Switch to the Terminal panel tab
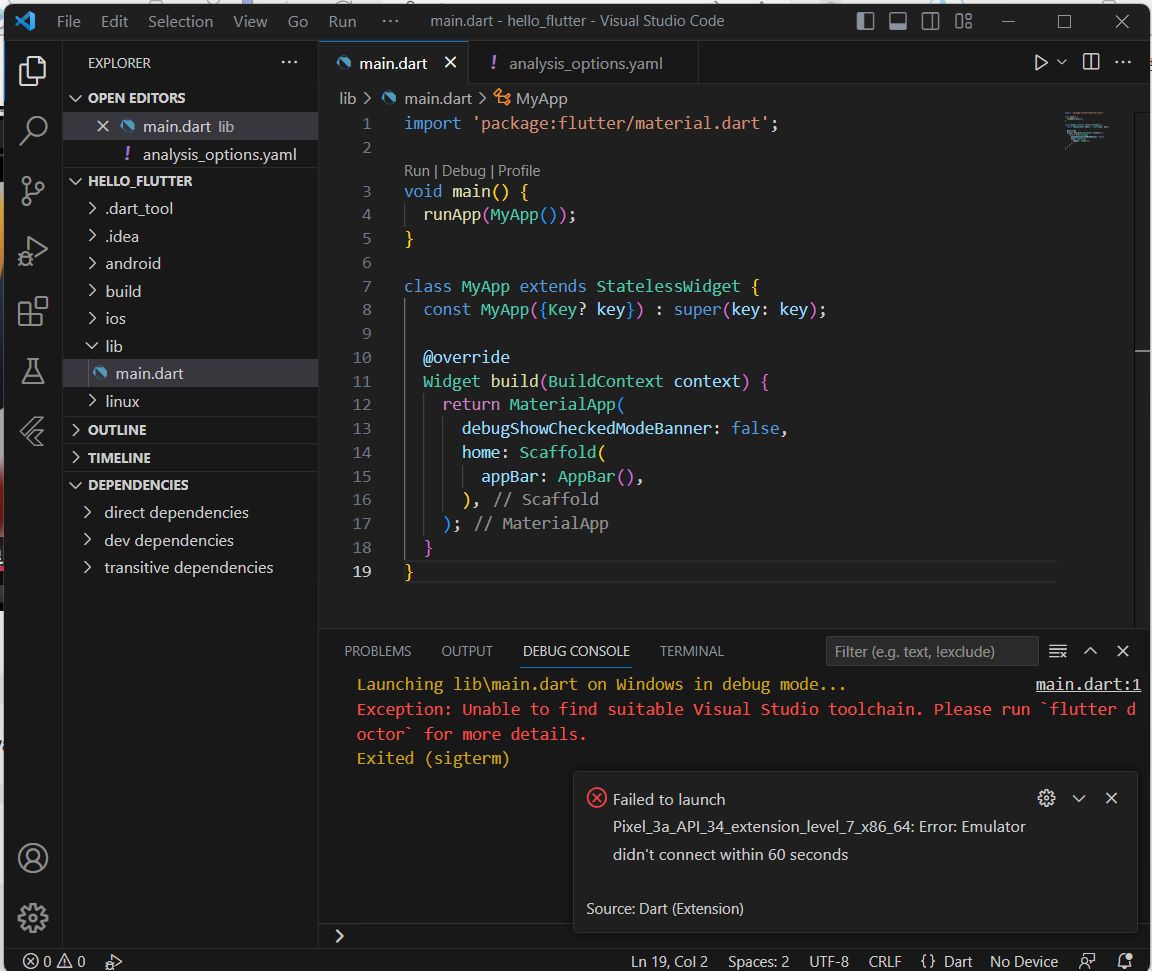This screenshot has height=971, width=1152. [x=691, y=651]
